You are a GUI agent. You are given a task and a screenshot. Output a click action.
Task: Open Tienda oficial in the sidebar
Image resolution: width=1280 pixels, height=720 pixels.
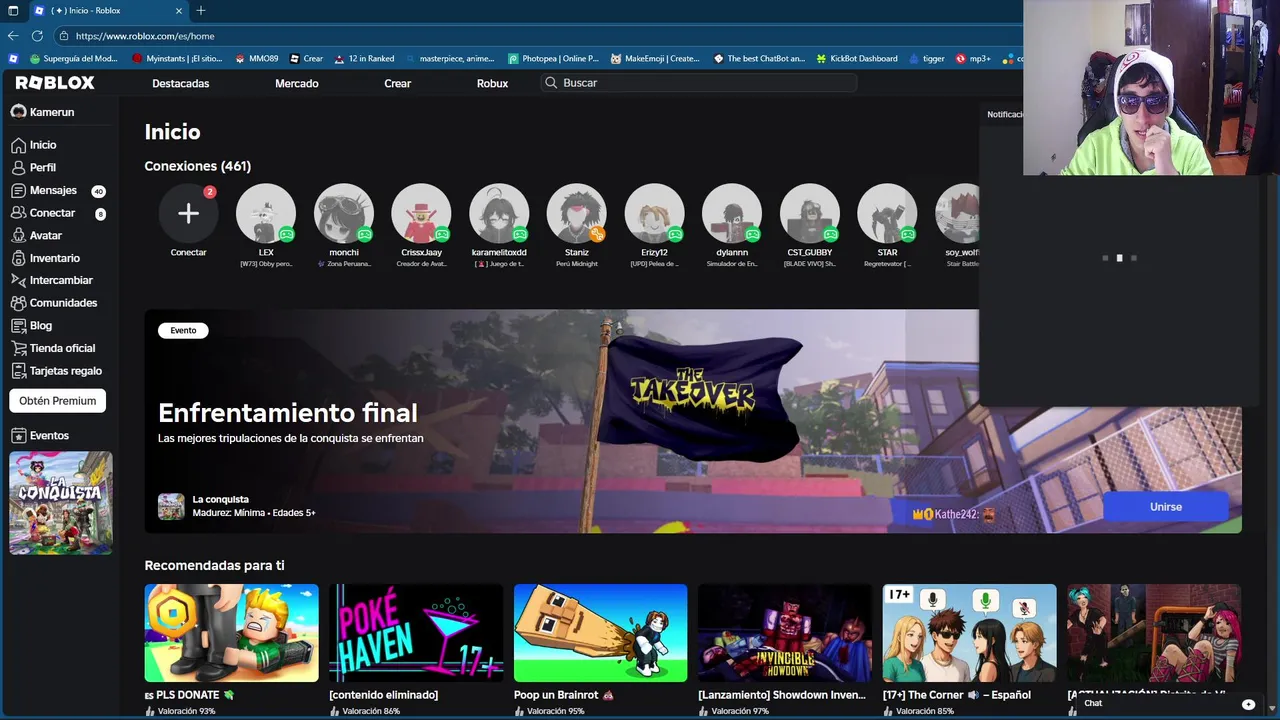pos(54,348)
